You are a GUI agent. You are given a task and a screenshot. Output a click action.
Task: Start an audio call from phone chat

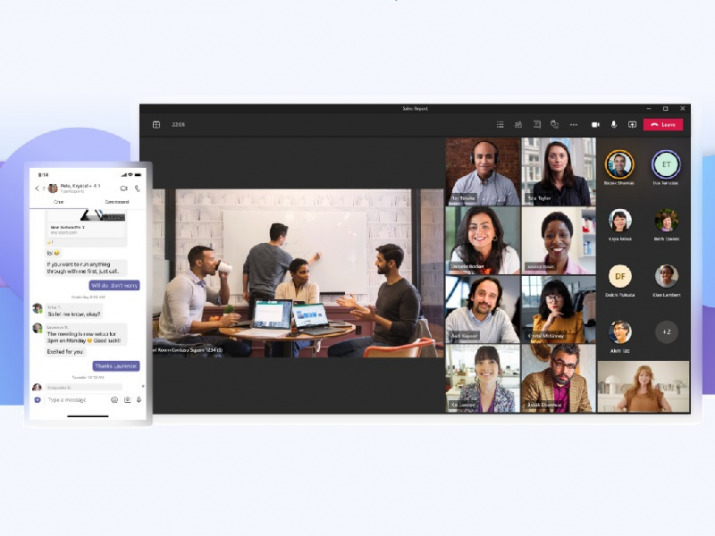point(137,188)
